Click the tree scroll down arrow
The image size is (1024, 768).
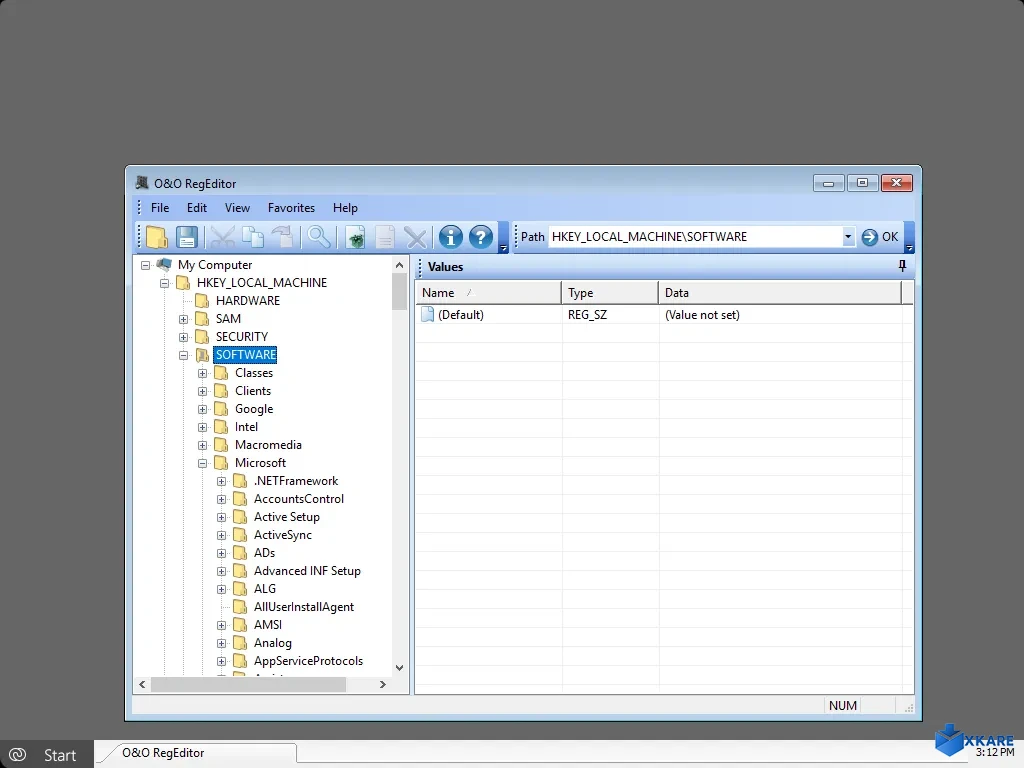pos(400,667)
